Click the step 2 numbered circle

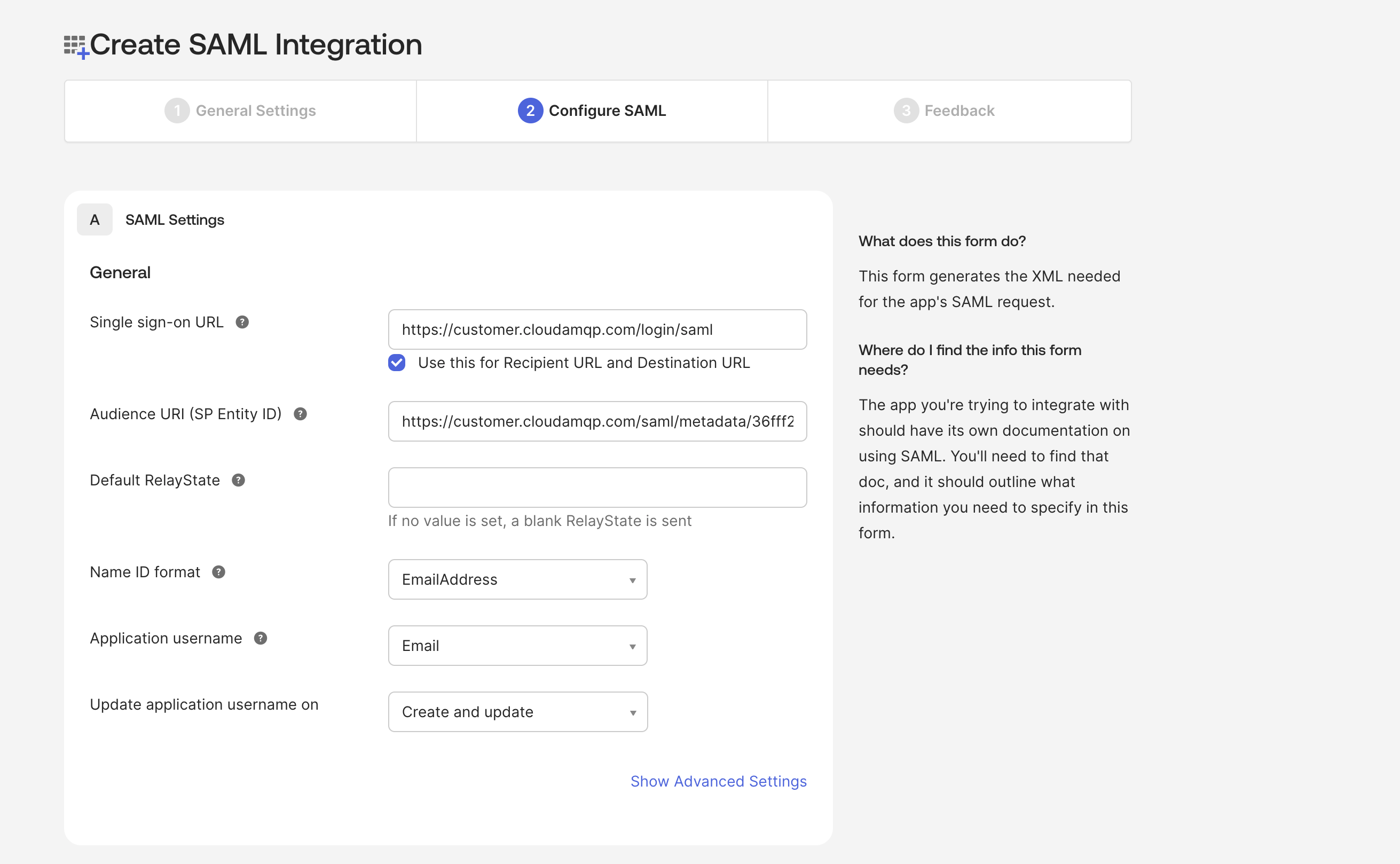[530, 111]
